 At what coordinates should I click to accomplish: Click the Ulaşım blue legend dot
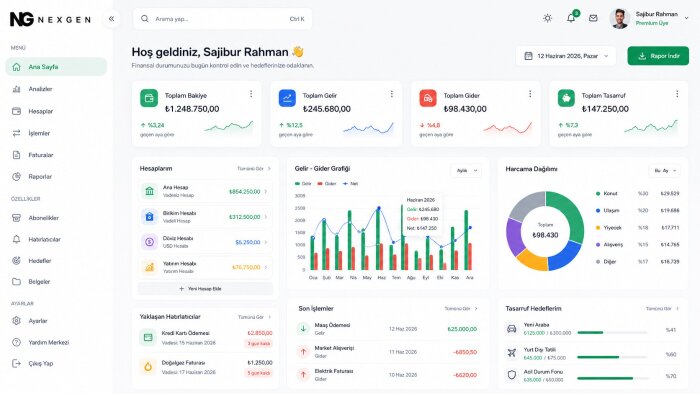(598, 211)
